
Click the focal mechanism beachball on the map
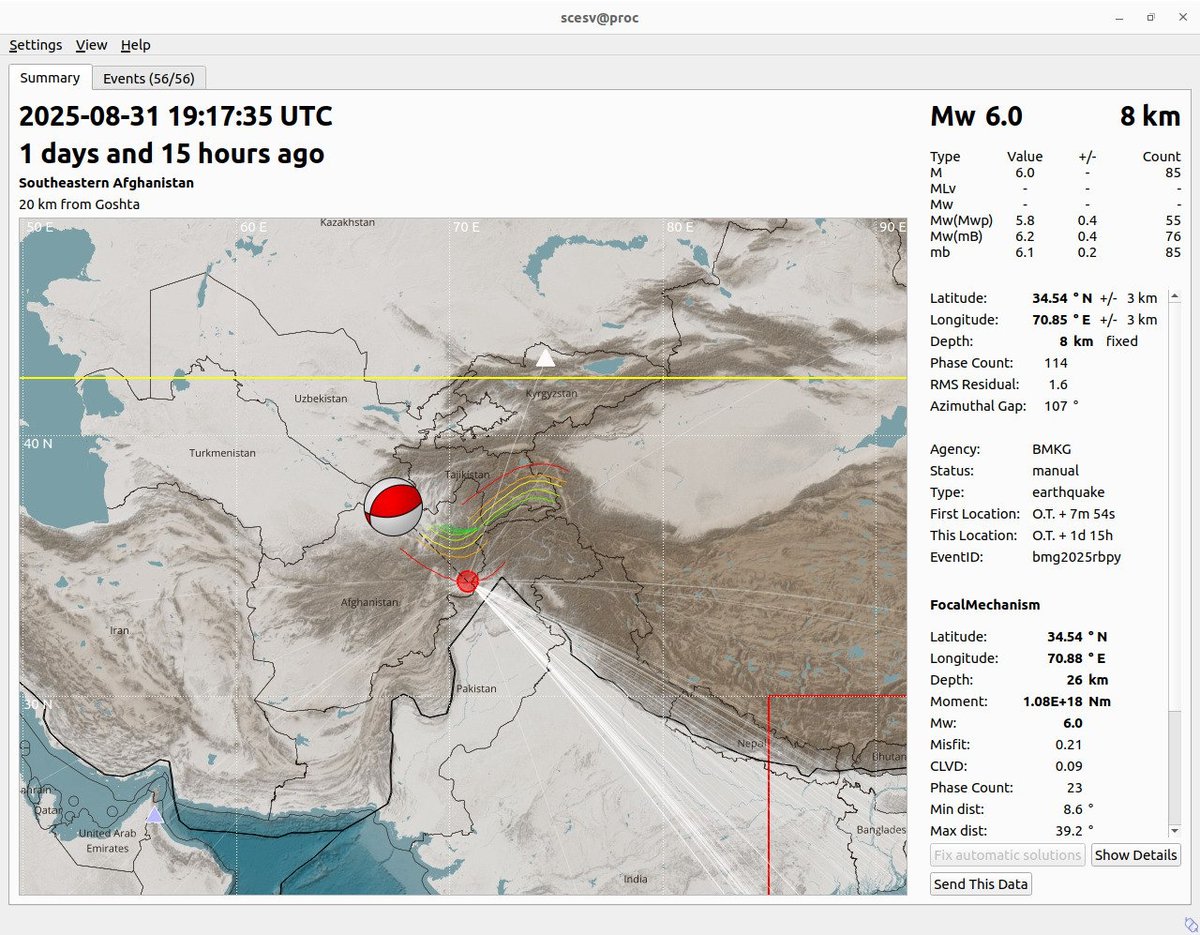click(394, 506)
